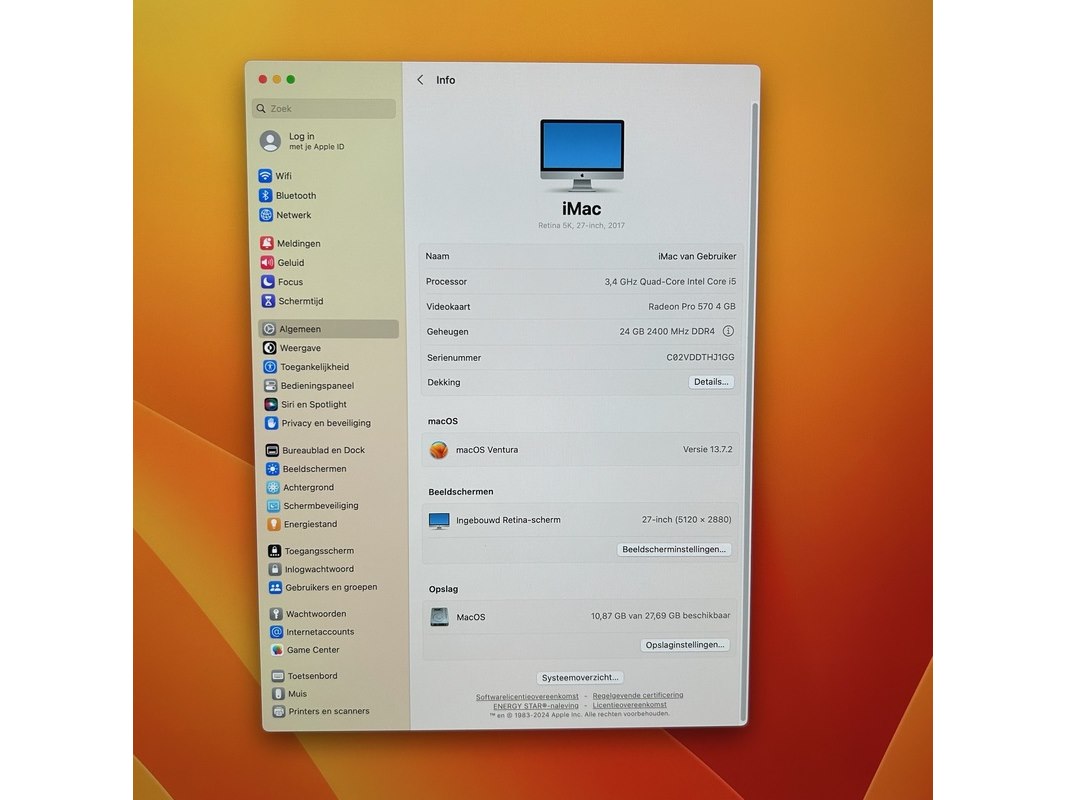This screenshot has height=800, width=1066.
Task: Click Beeldscherminstellingen button
Action: click(x=674, y=550)
